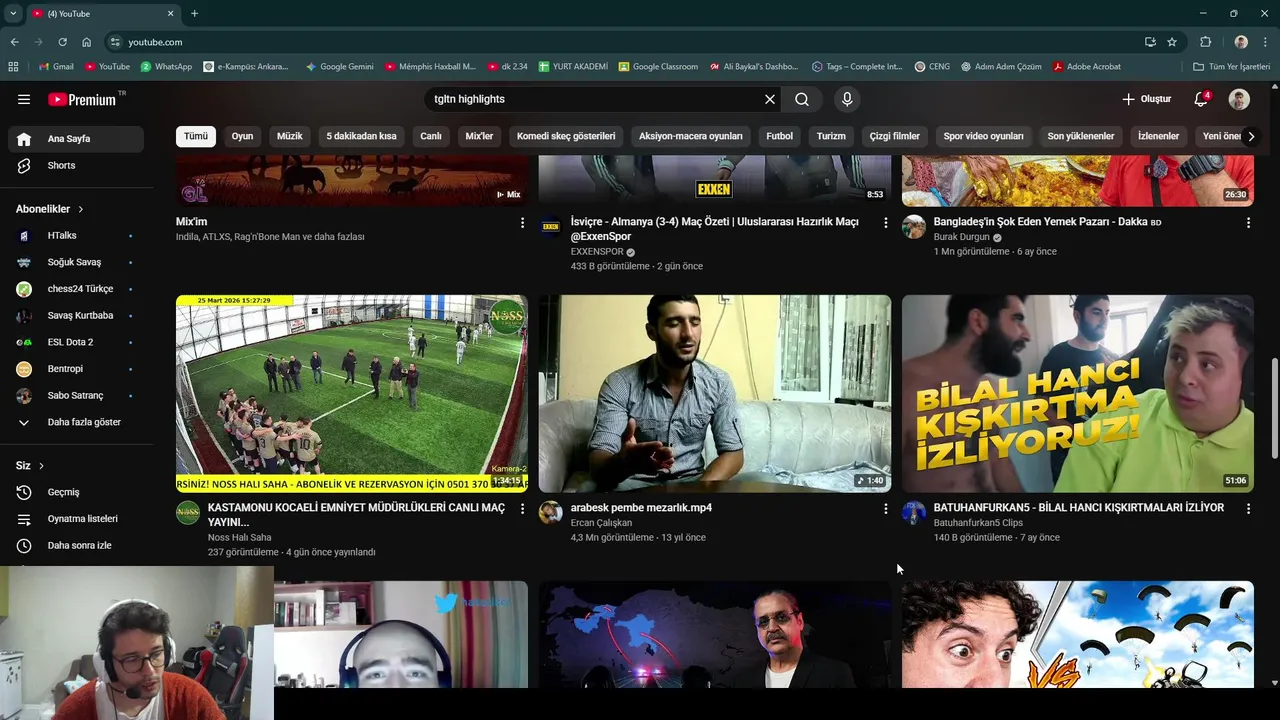
Task: Go to Ana Sayfa in sidebar
Action: coord(76,139)
